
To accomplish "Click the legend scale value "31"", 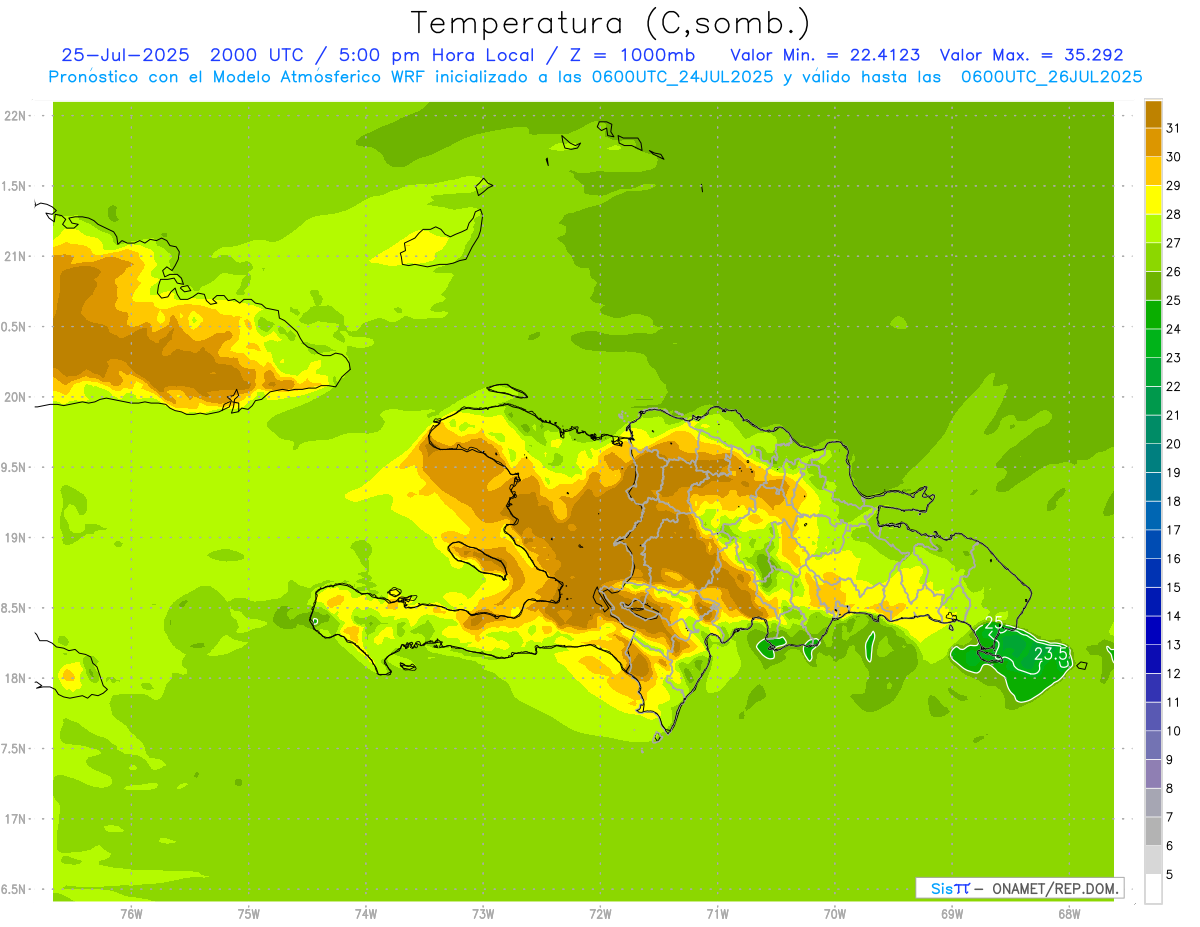I will click(1174, 128).
